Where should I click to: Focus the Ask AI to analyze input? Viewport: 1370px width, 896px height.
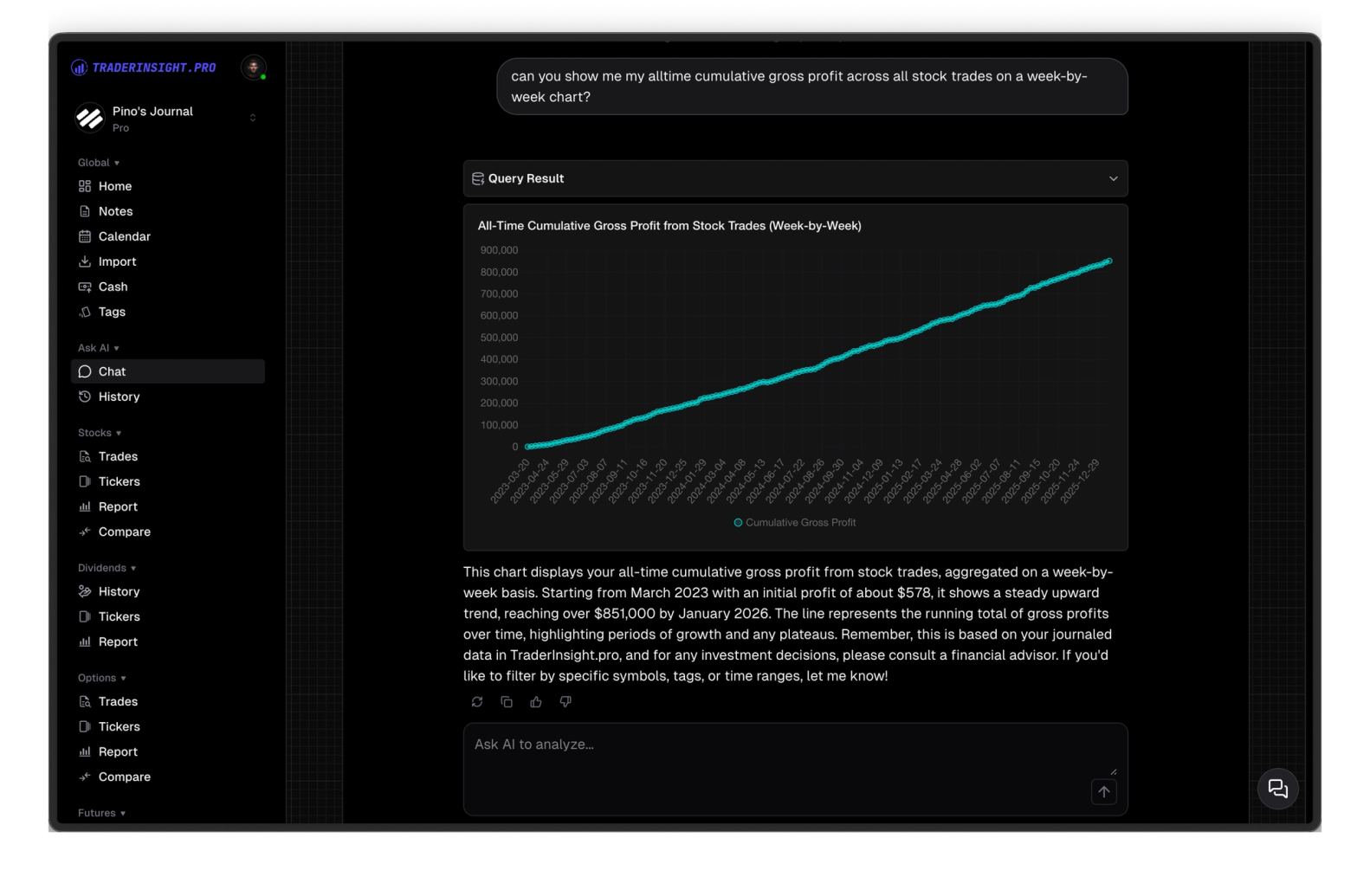795,769
